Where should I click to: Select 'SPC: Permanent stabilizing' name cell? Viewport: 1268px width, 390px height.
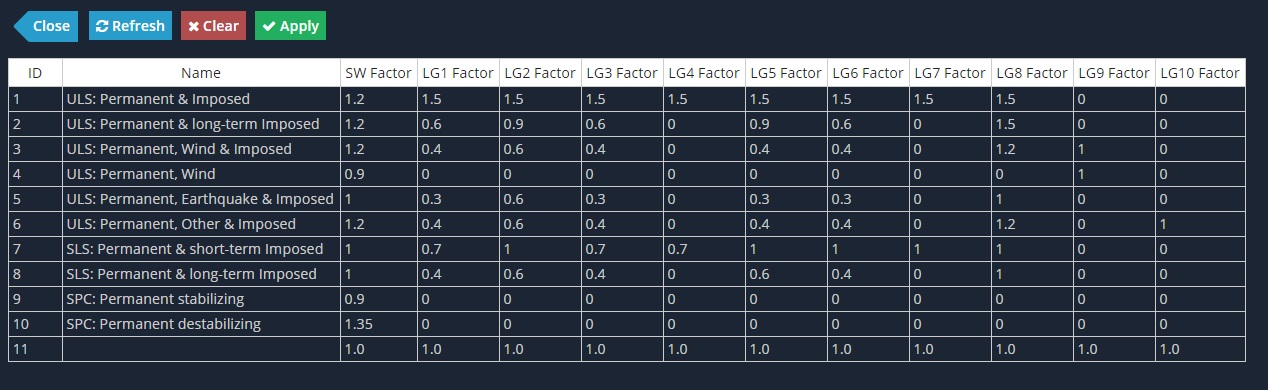tap(201, 299)
